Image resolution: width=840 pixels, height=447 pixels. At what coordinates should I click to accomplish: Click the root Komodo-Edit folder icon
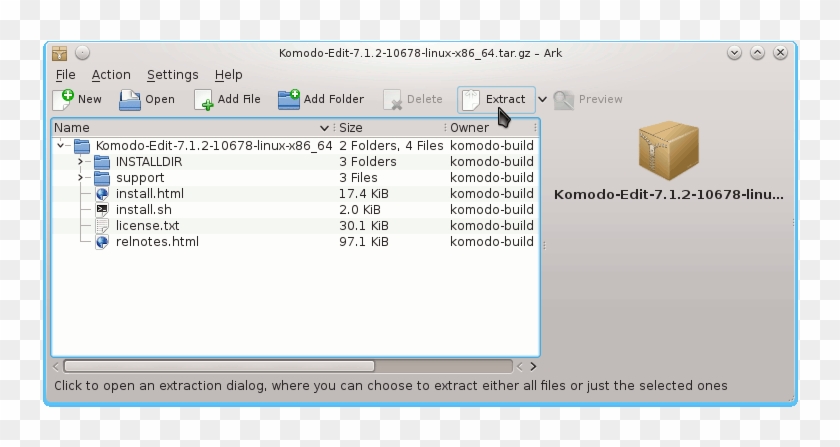(82, 146)
